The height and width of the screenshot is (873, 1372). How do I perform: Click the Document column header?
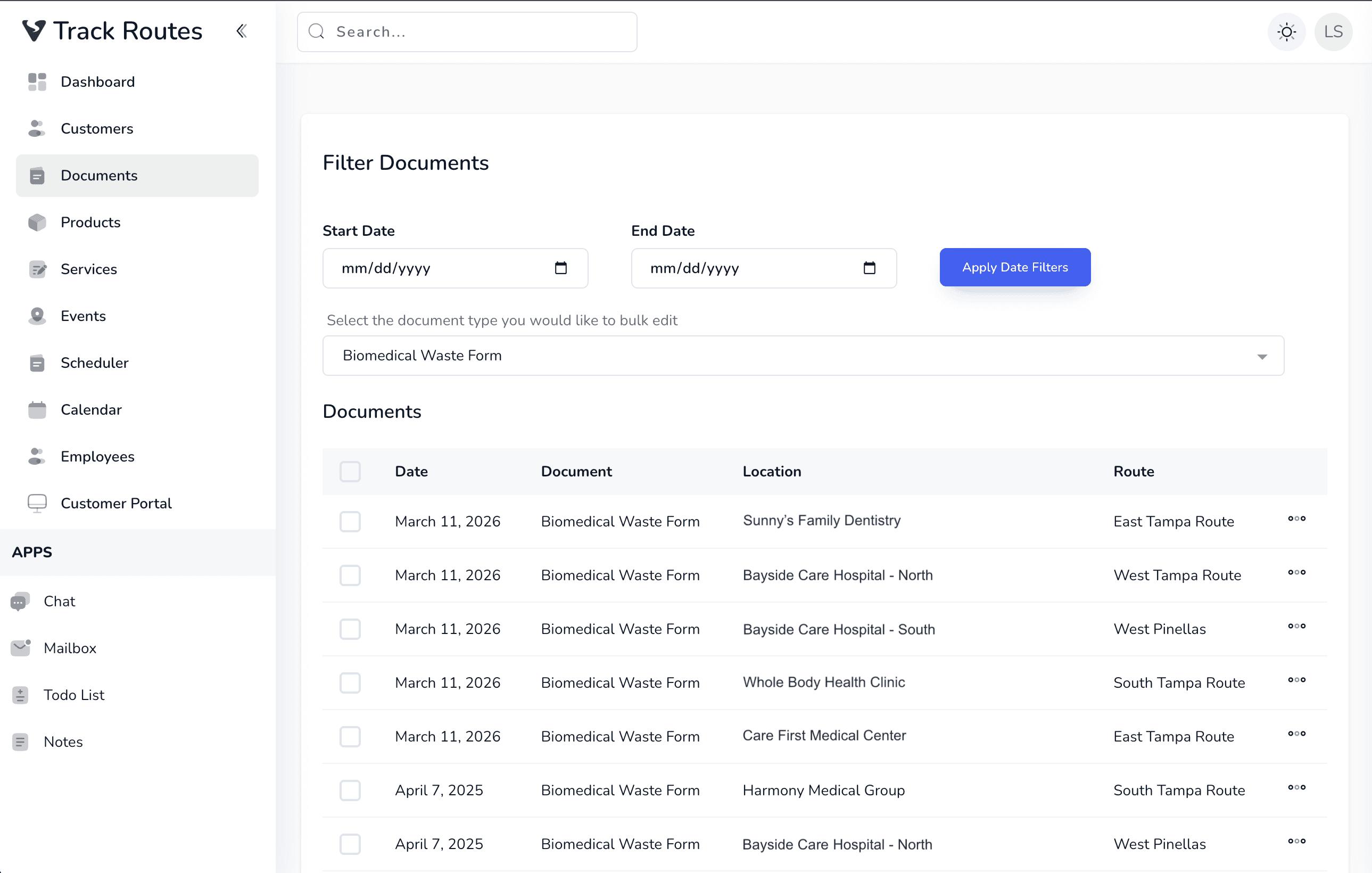(x=576, y=471)
